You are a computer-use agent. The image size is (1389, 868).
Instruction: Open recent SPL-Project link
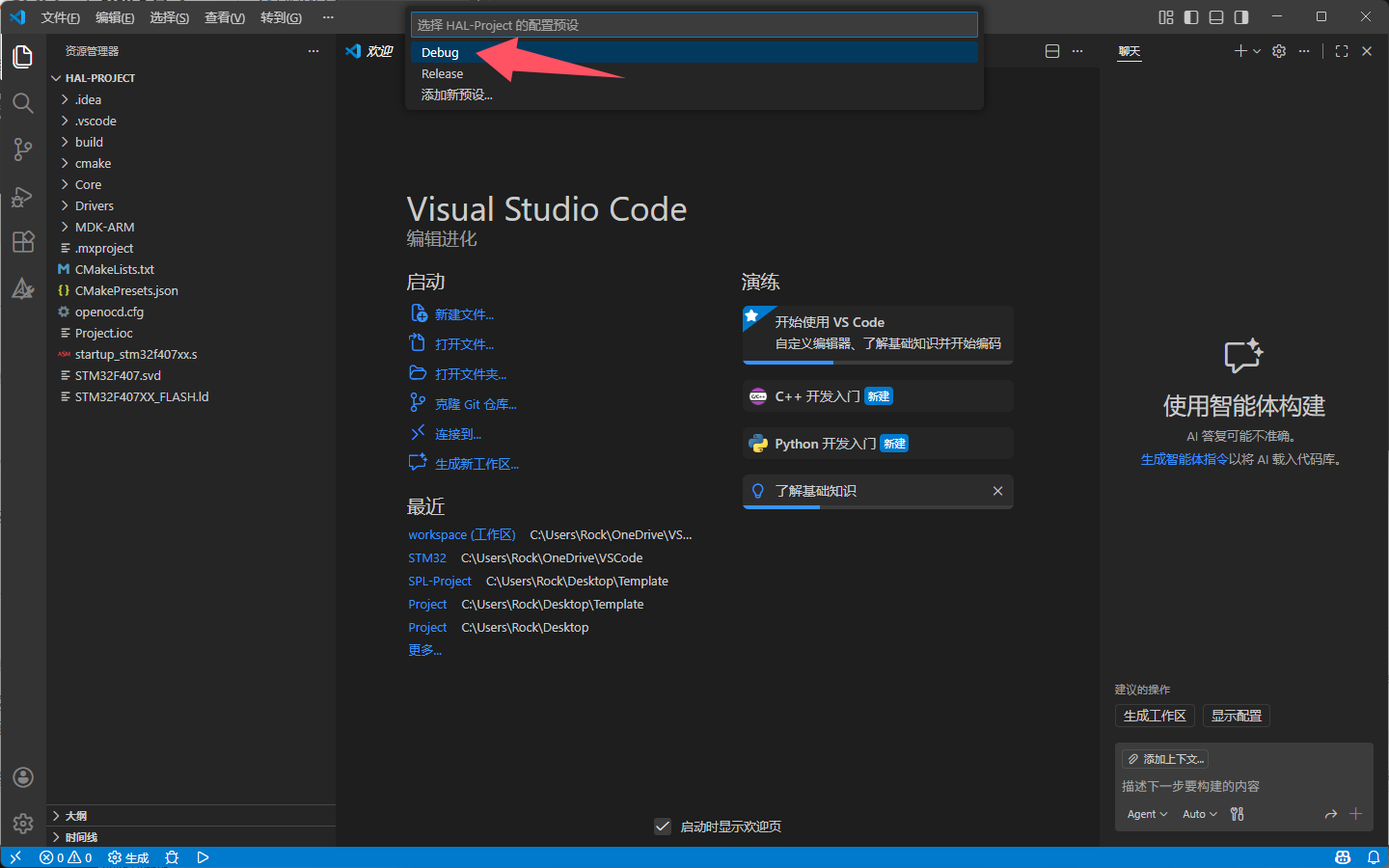tap(440, 581)
